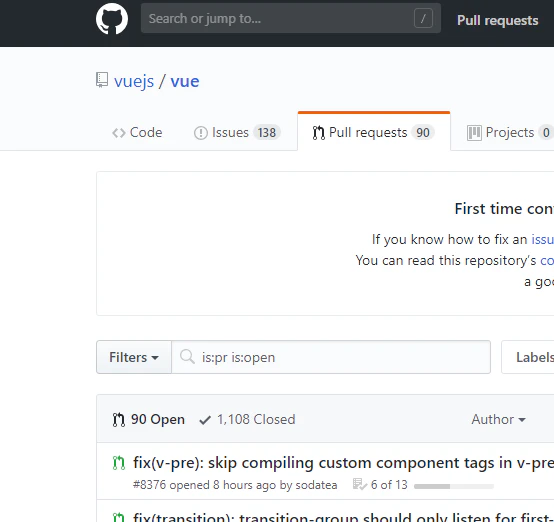Viewport: 554px width, 522px height.
Task: Show the 1,108 Closed pull requests
Action: [247, 420]
